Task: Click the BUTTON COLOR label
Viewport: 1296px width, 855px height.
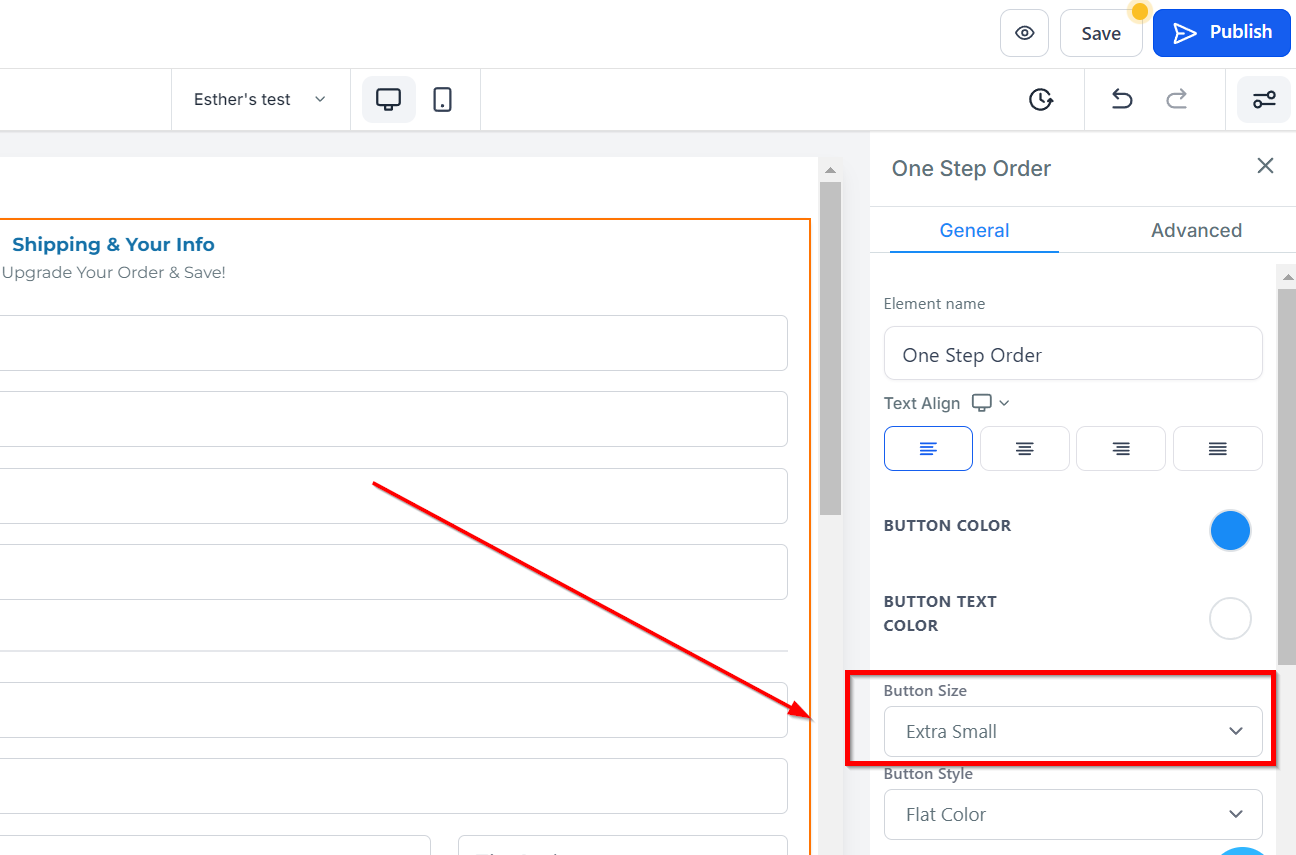Action: (x=947, y=525)
